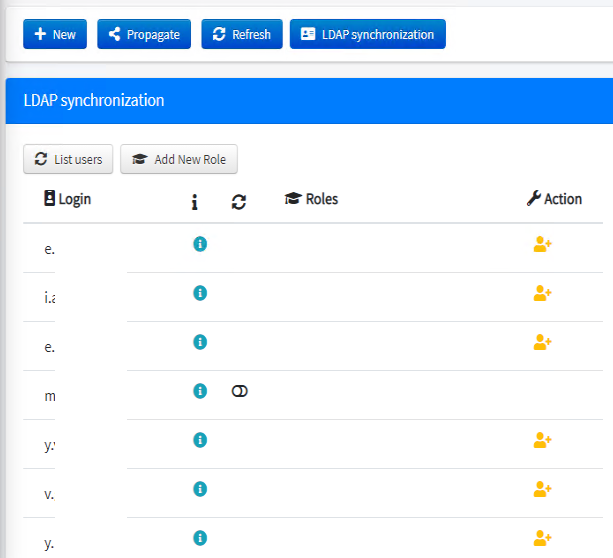
Task: Click the LDAP synchronization panel title
Action: 94,100
